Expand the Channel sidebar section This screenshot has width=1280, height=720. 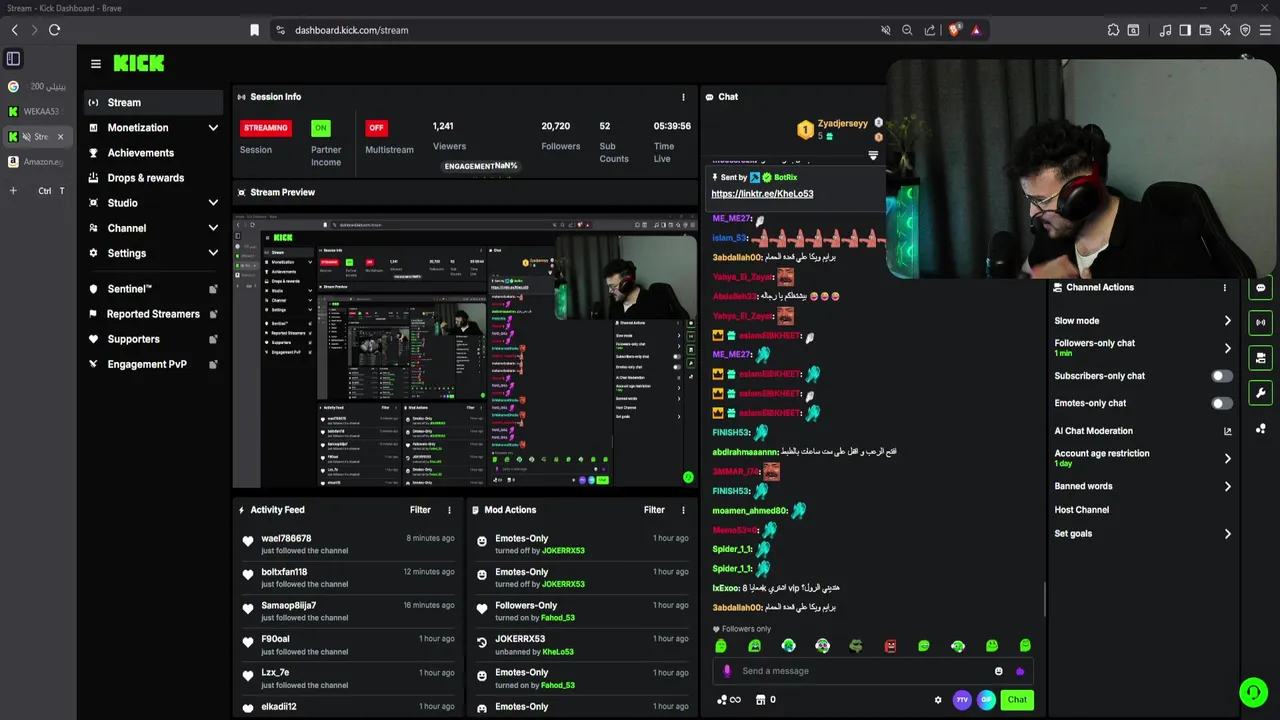pos(153,228)
